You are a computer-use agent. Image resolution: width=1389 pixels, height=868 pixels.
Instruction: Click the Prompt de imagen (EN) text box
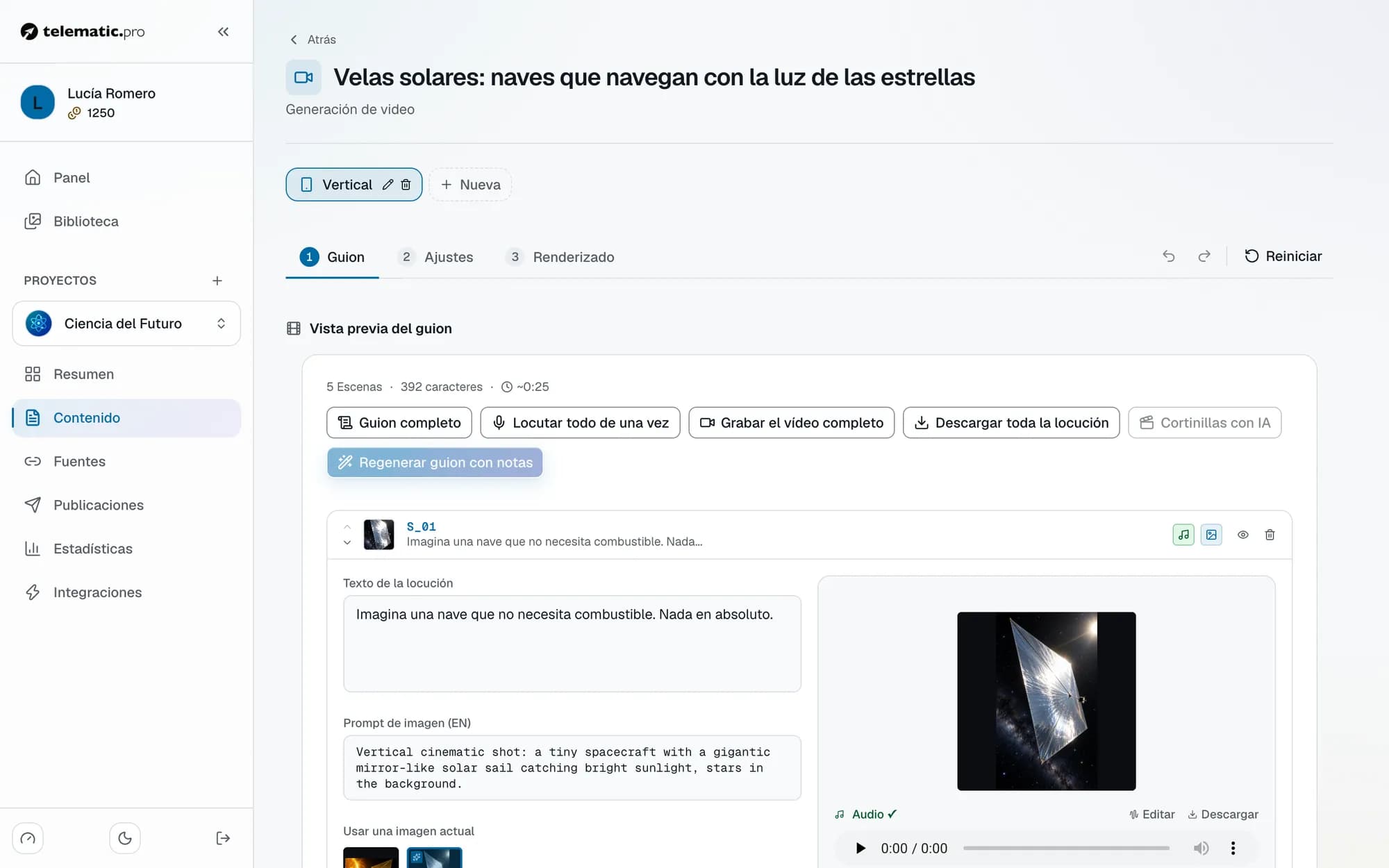tap(572, 768)
